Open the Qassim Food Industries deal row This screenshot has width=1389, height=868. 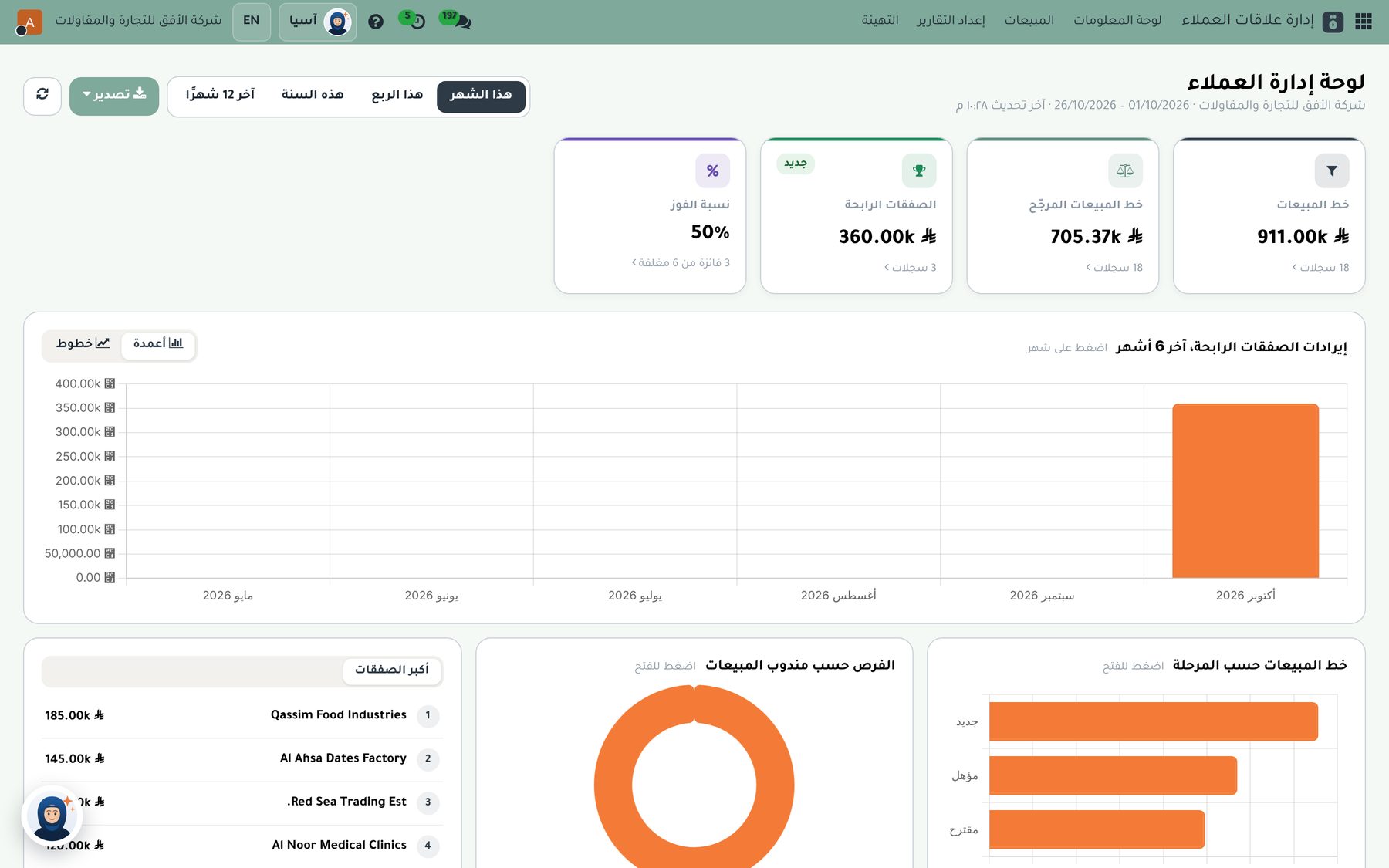pyautogui.click(x=242, y=715)
